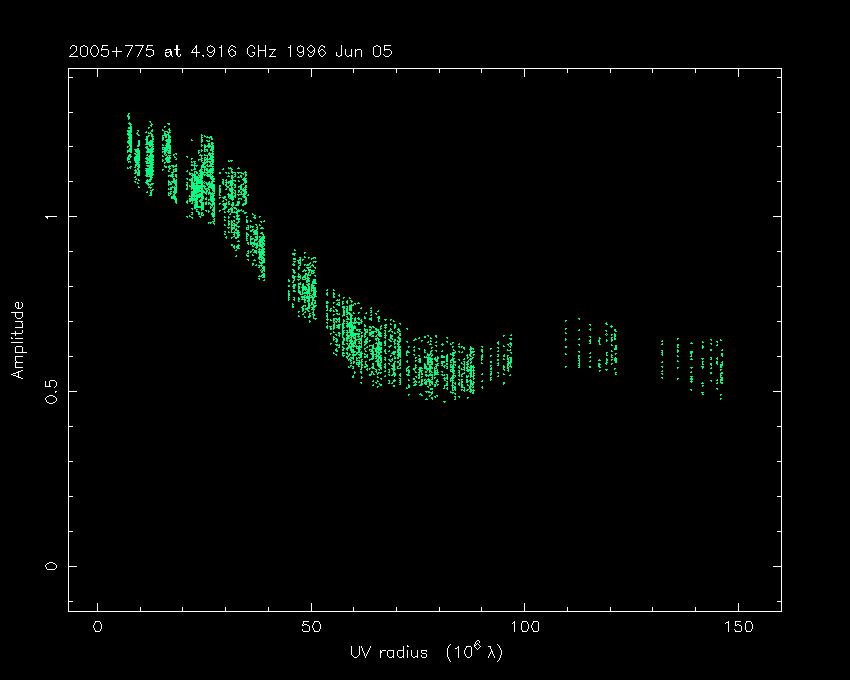The height and width of the screenshot is (680, 850).
Task: Pick the leftmost data cluster with highest amplitude
Action: click(129, 140)
